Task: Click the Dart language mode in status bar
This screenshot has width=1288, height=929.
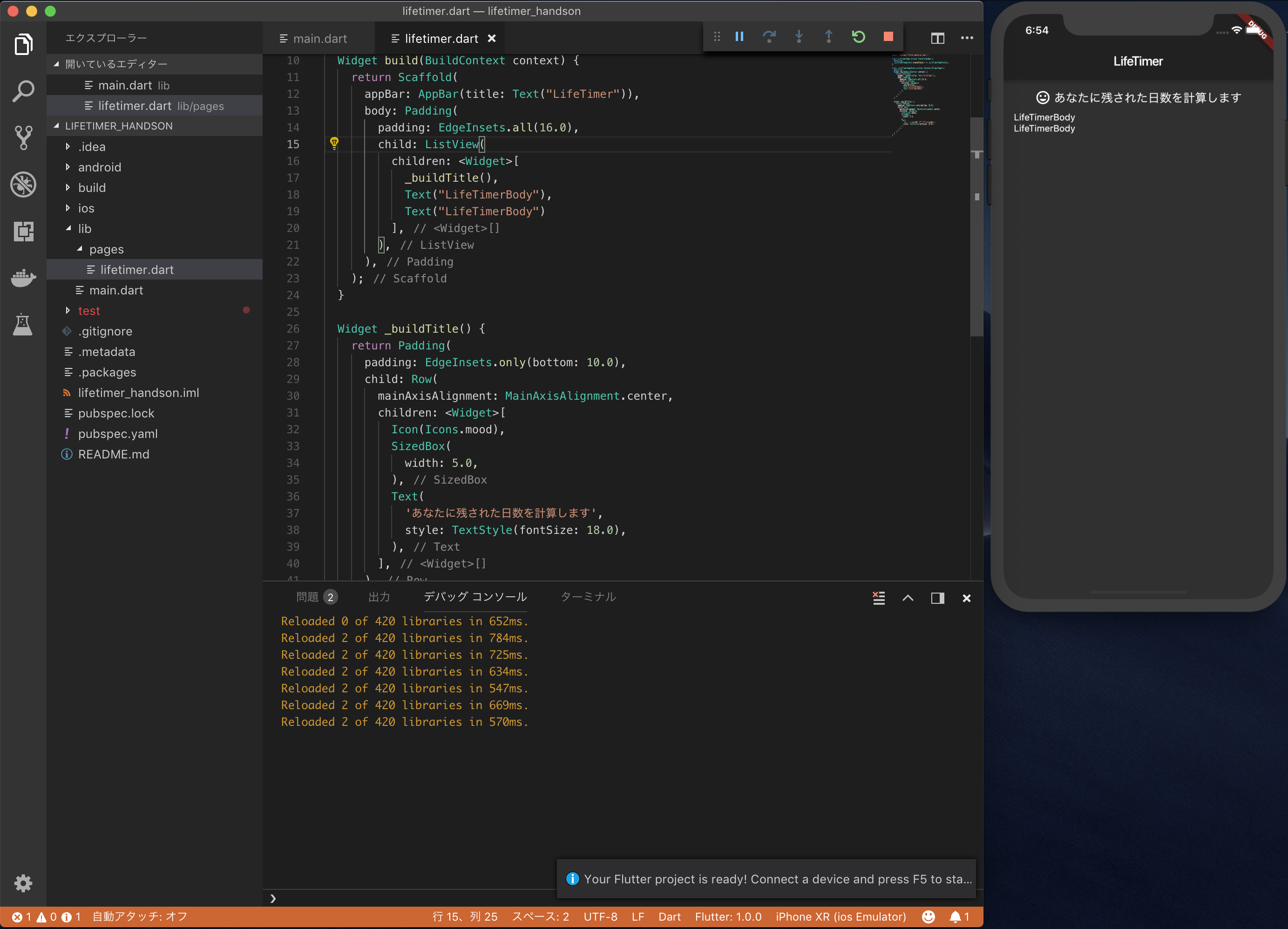Action: click(670, 916)
